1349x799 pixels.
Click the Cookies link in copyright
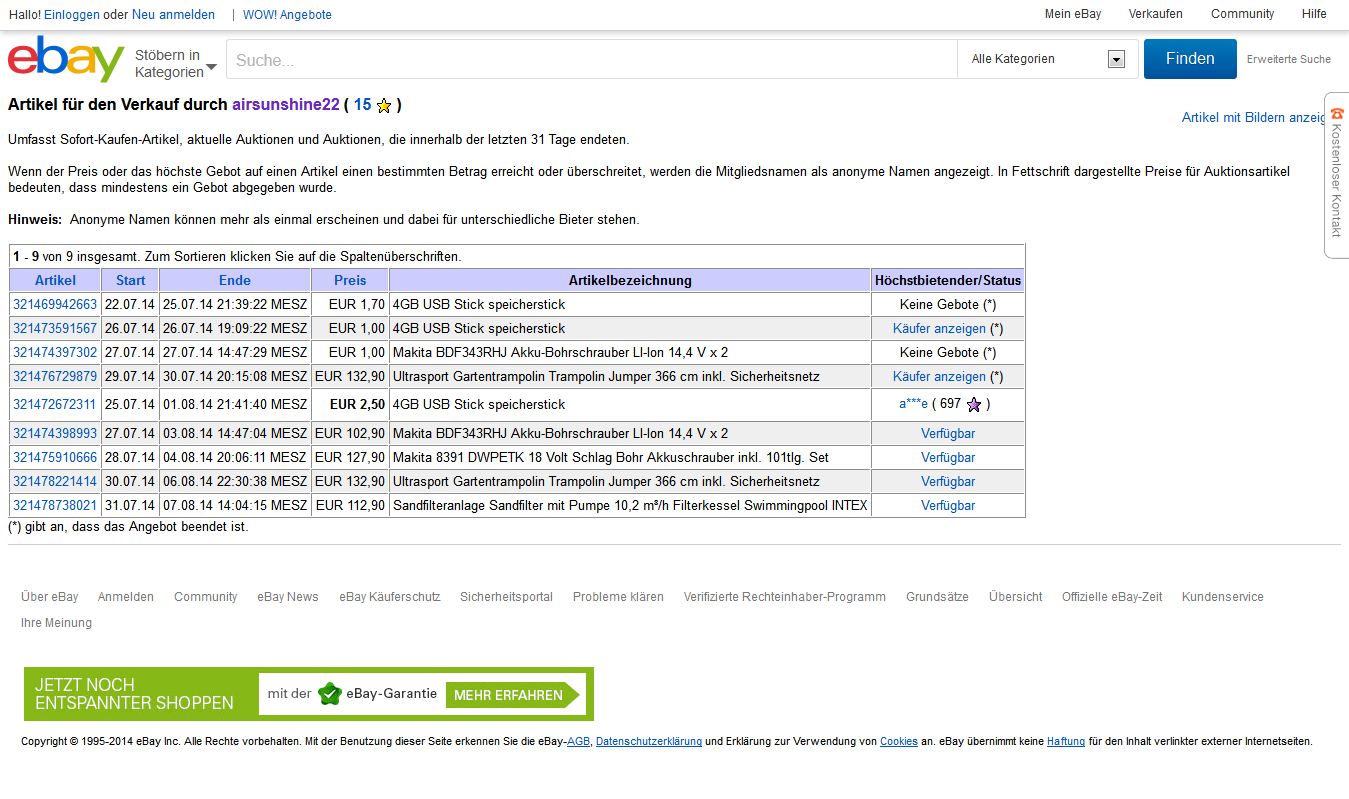click(x=899, y=742)
